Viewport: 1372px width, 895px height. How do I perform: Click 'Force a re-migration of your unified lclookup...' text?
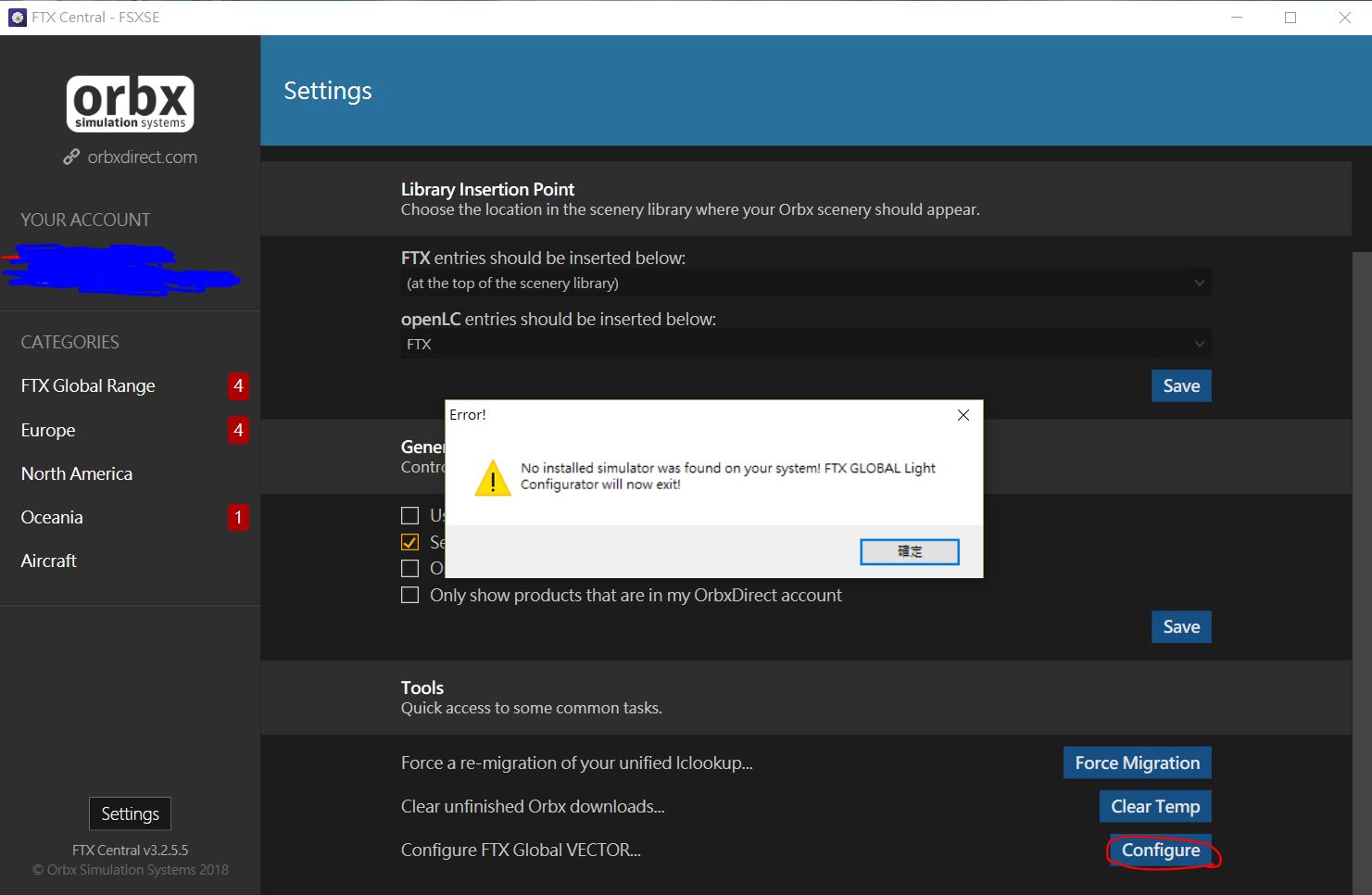577,763
